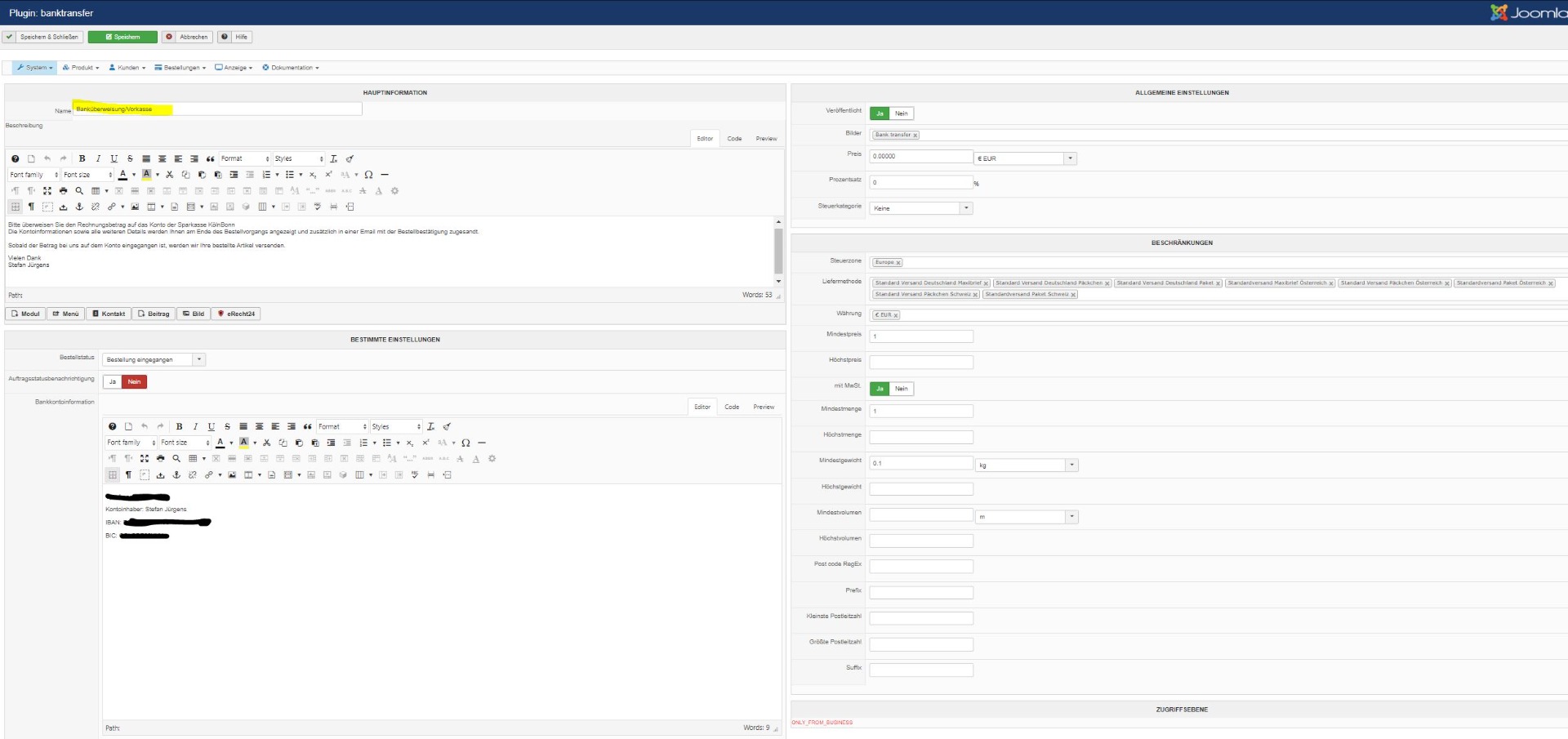The image size is (1568, 739).
Task: Open Font size dropdown in Bankkontoinformation editor
Action: (185, 443)
